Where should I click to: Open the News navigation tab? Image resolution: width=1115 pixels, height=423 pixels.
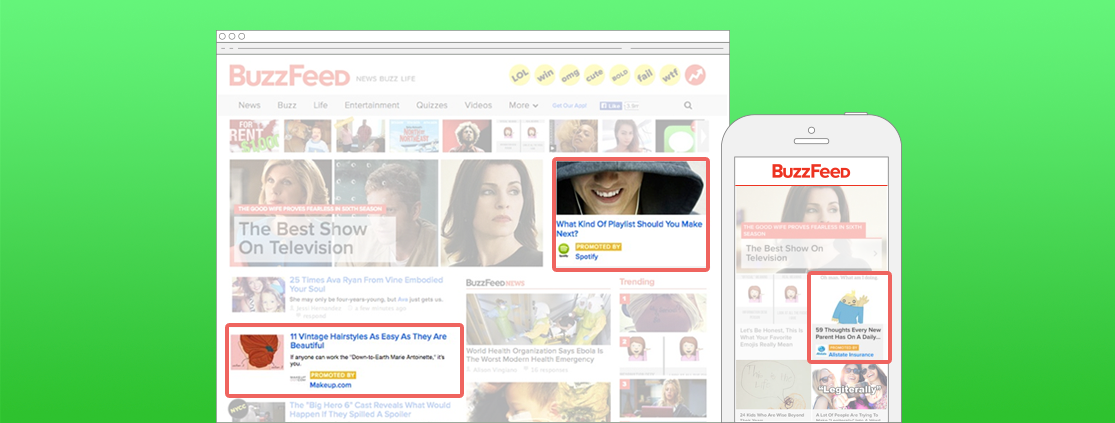coord(249,105)
